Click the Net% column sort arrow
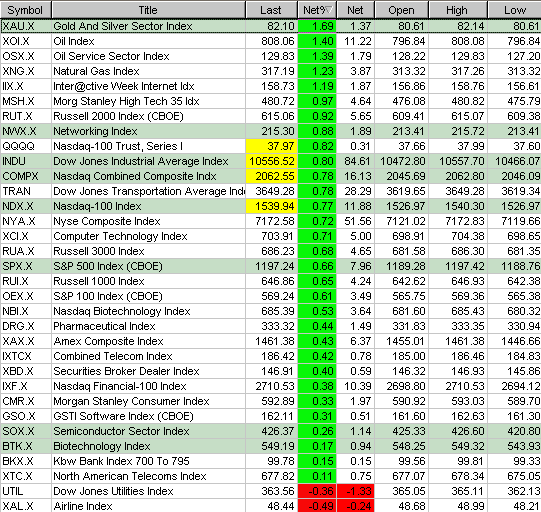This screenshot has width=541, height=512. pos(329,10)
